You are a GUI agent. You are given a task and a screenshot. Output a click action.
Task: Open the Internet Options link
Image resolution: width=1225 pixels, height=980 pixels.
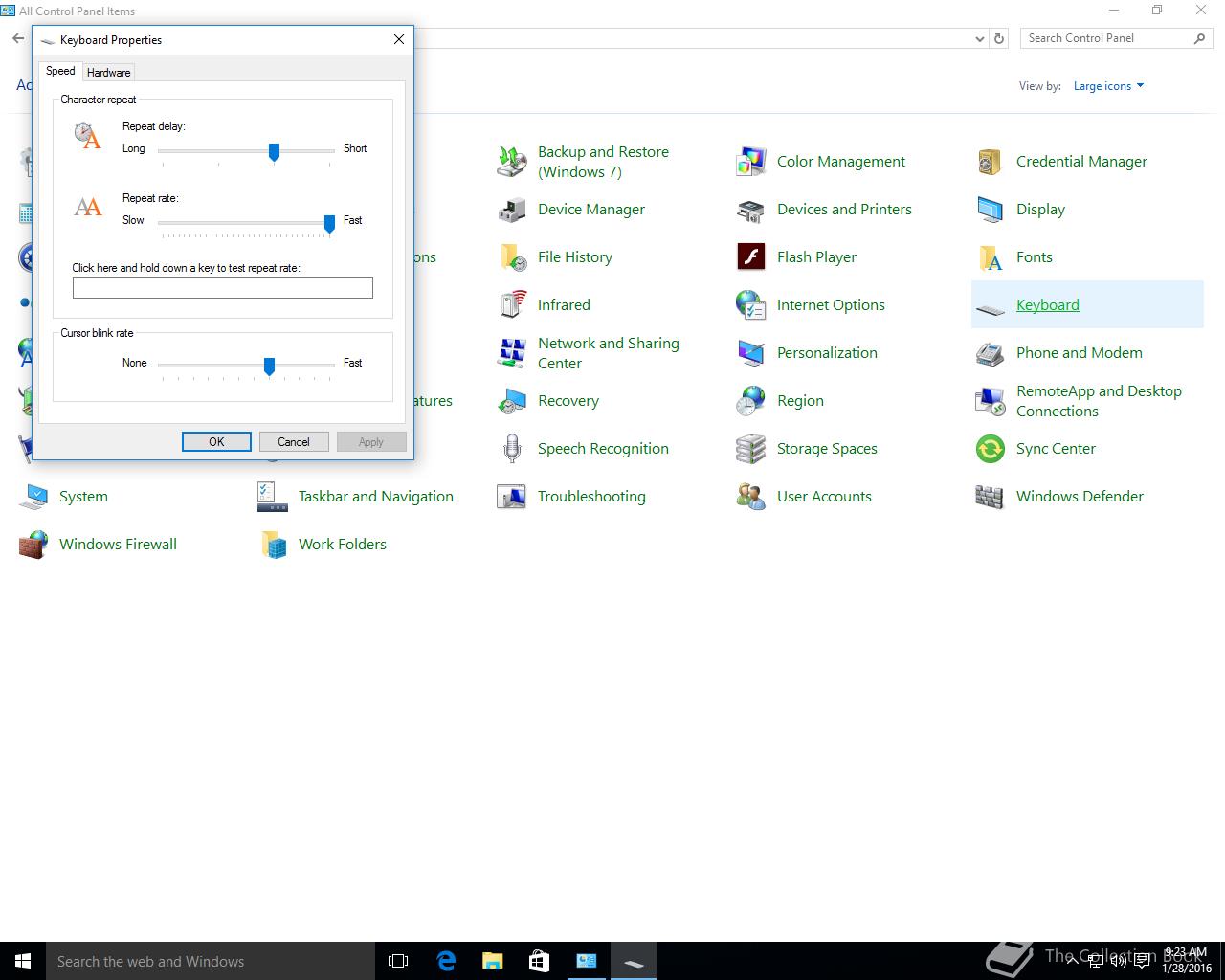[831, 305]
